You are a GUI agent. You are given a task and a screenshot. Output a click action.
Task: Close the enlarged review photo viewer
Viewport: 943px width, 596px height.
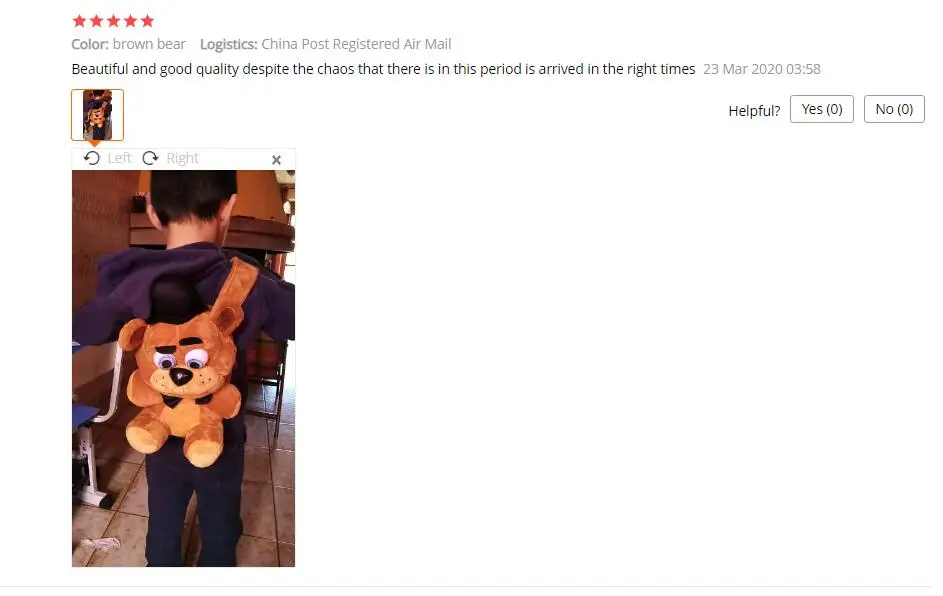pos(276,160)
